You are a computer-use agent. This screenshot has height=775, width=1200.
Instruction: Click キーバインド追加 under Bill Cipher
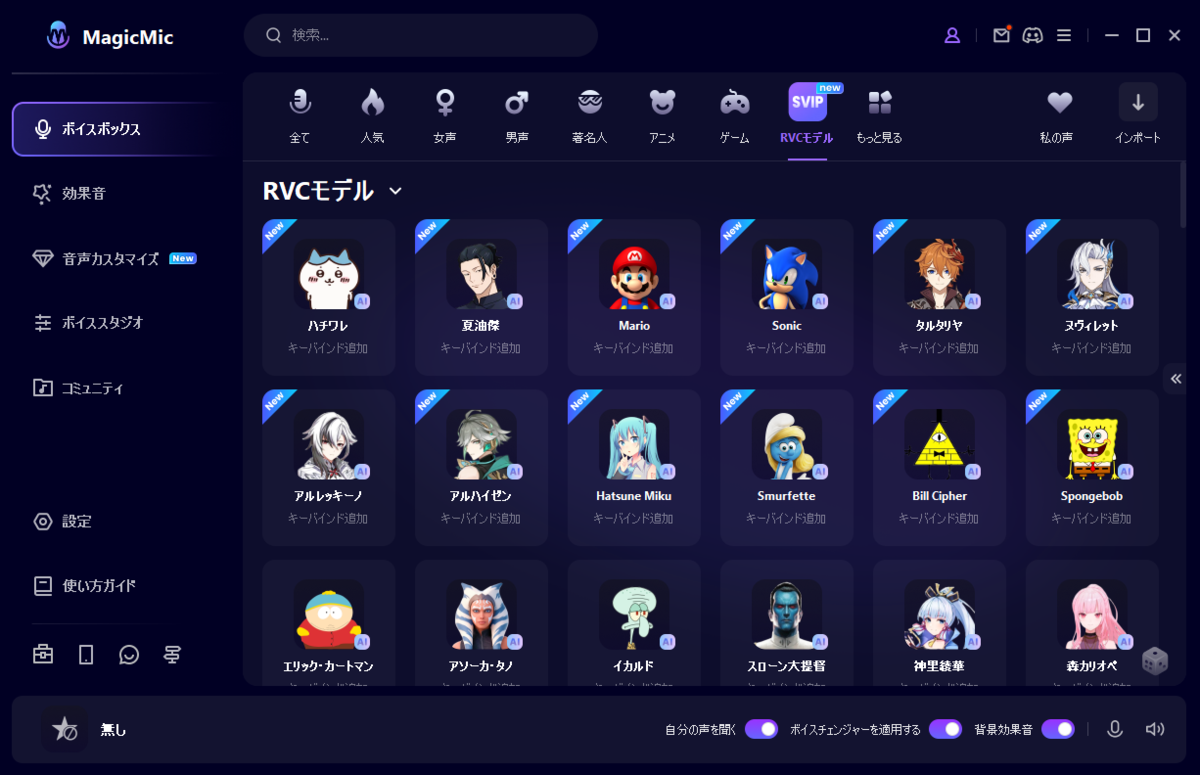click(939, 519)
